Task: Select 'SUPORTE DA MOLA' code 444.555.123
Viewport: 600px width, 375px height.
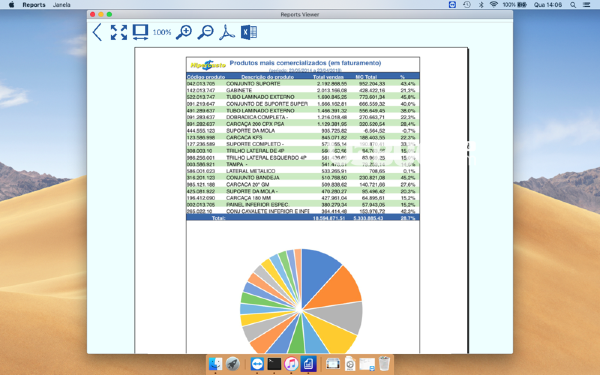Action: coord(201,130)
